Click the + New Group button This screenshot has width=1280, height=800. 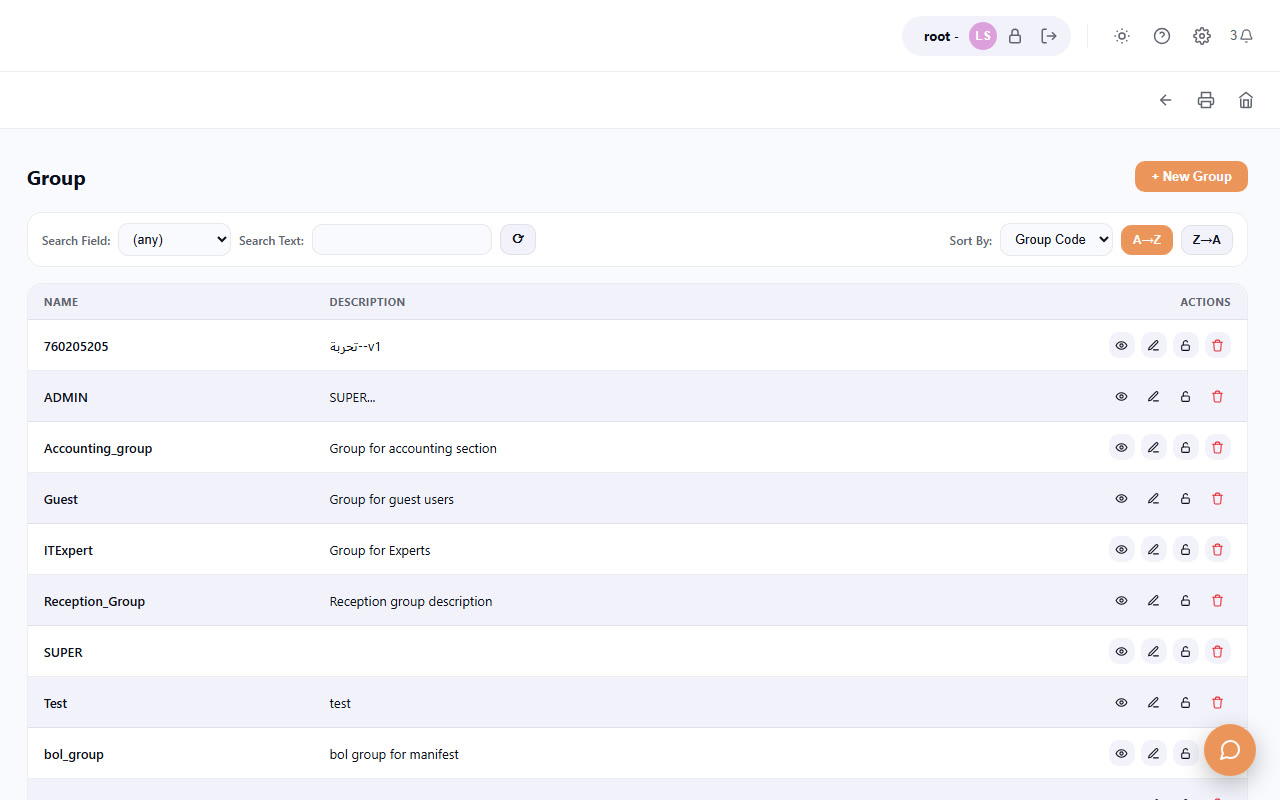click(1191, 176)
